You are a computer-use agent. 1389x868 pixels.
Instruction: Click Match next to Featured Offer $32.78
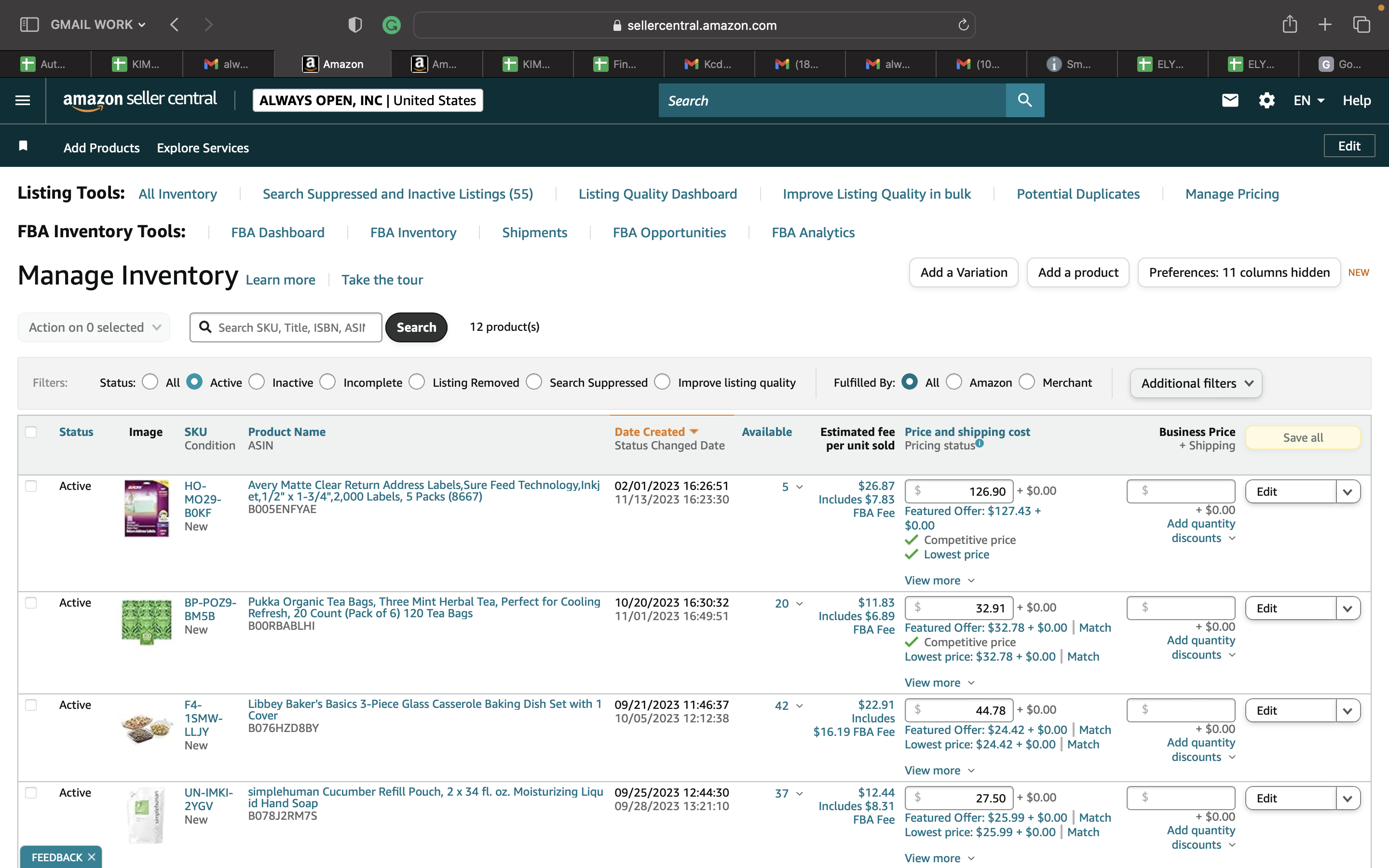pos(1094,627)
